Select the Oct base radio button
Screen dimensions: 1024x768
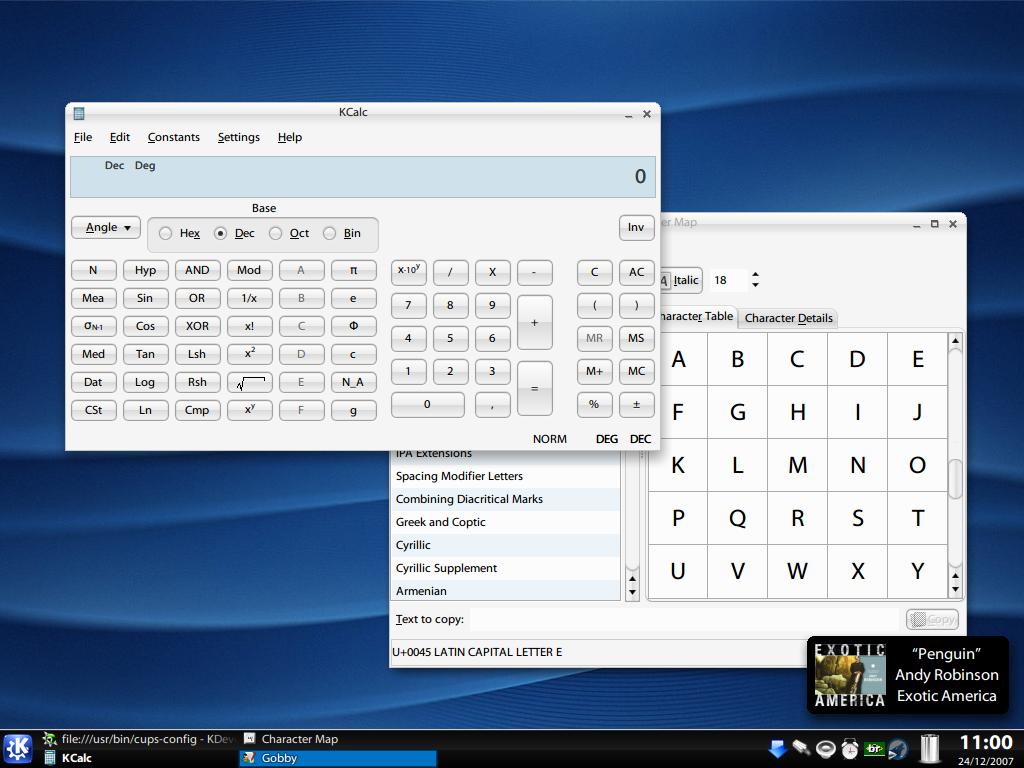click(x=276, y=233)
